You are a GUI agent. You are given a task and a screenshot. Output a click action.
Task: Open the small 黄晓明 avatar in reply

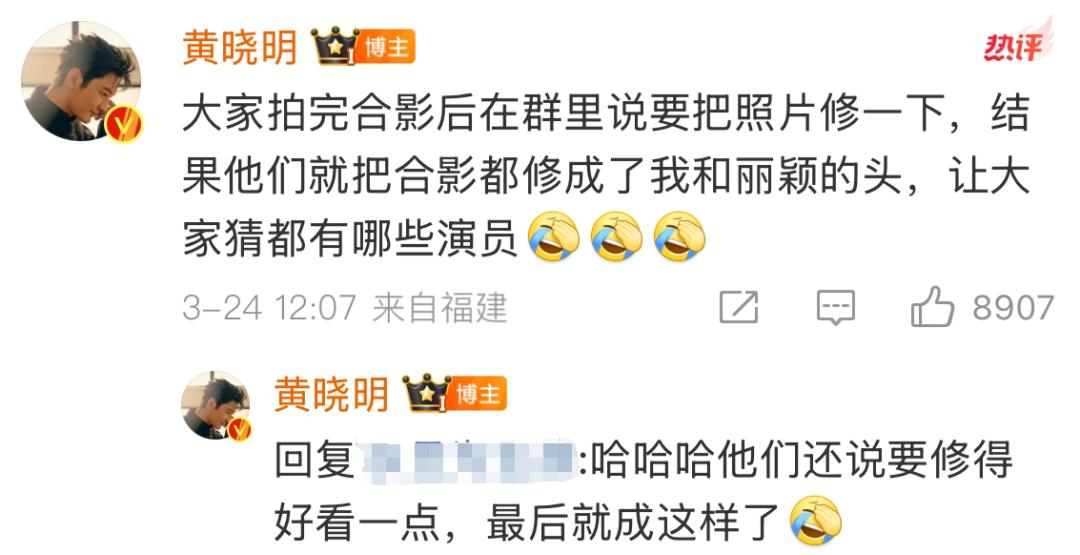click(216, 405)
